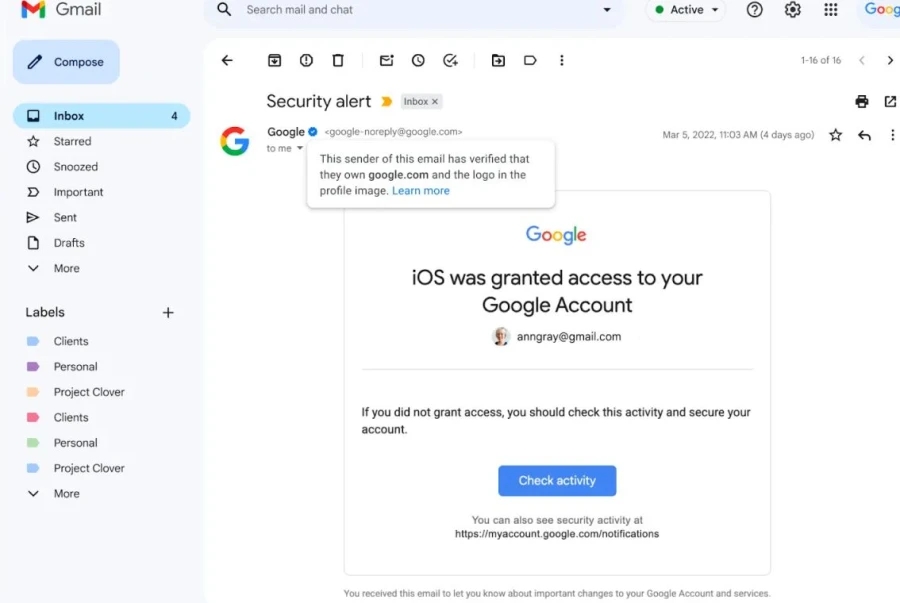Open the Labels tag icon in toolbar
The width and height of the screenshot is (900, 603).
pyautogui.click(x=530, y=60)
